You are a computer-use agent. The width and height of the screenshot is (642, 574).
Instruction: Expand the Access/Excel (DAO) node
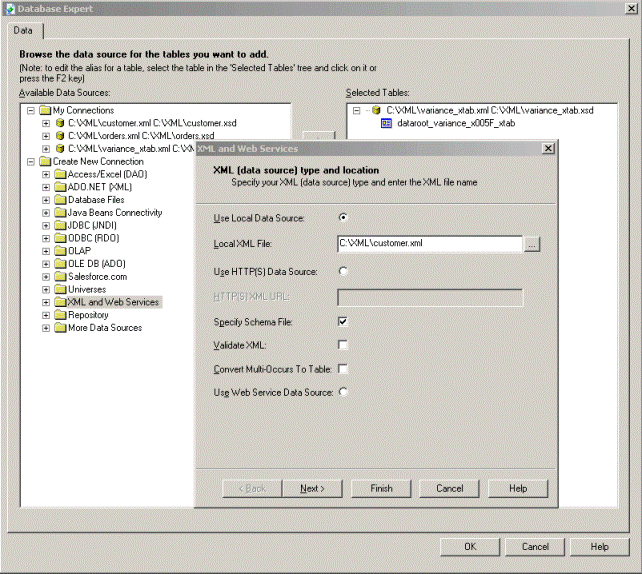click(46, 174)
